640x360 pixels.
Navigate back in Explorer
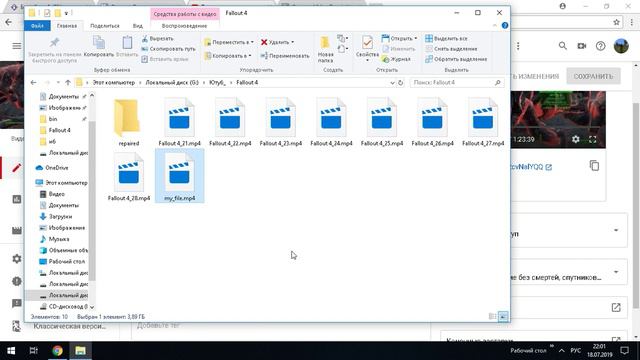coord(33,82)
